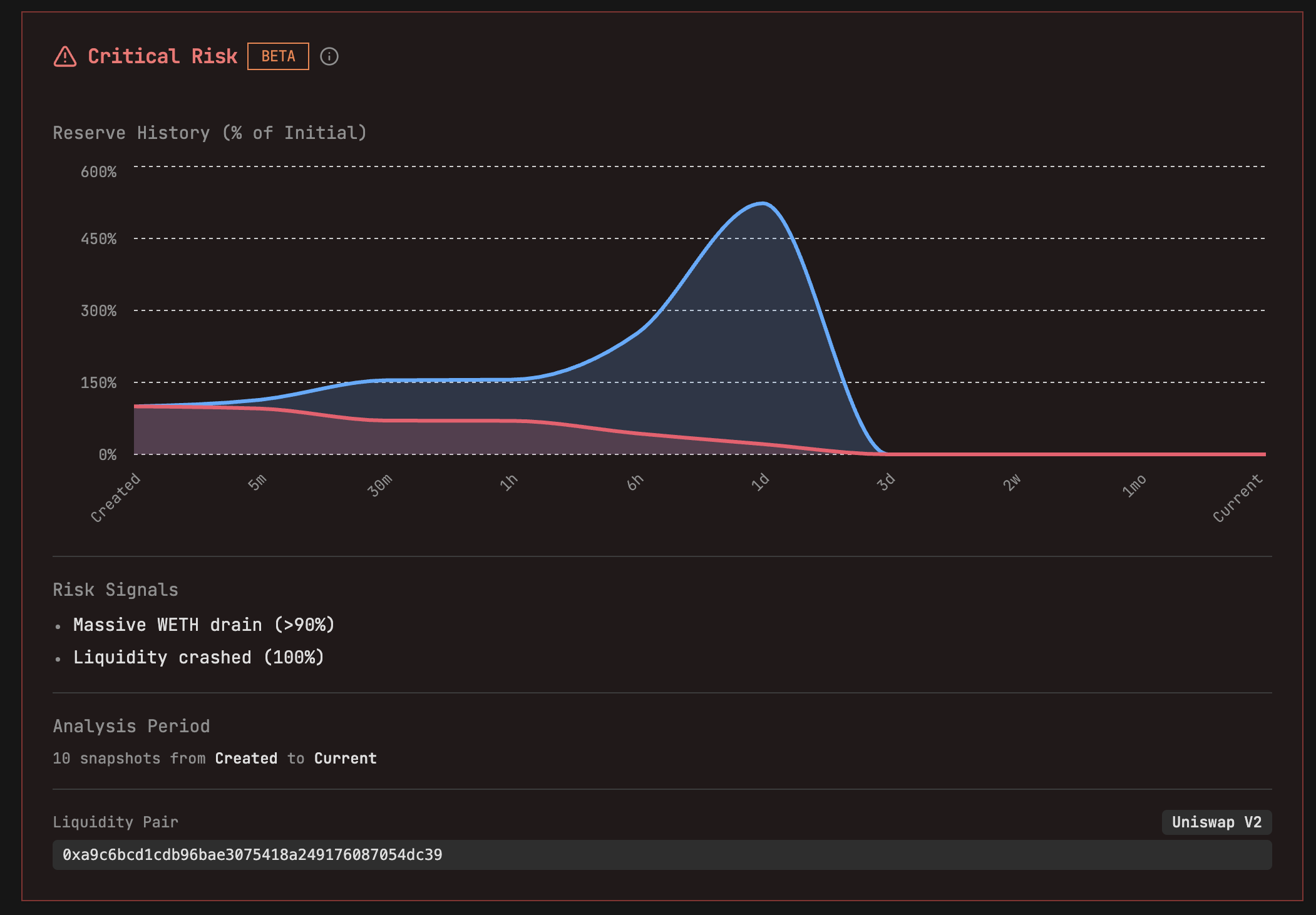Click the '600%' y-axis label
The width and height of the screenshot is (1316, 915).
[x=98, y=172]
